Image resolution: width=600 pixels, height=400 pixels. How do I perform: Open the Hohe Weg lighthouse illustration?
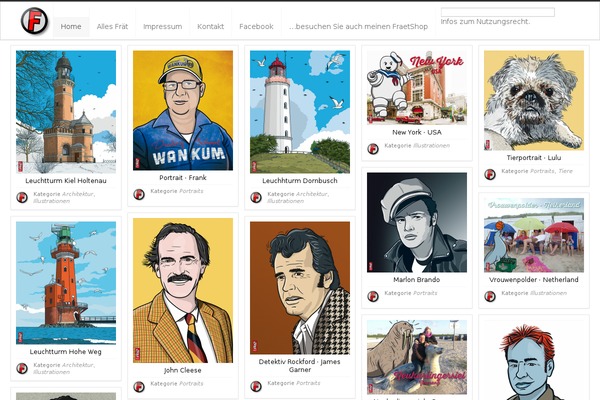click(66, 283)
